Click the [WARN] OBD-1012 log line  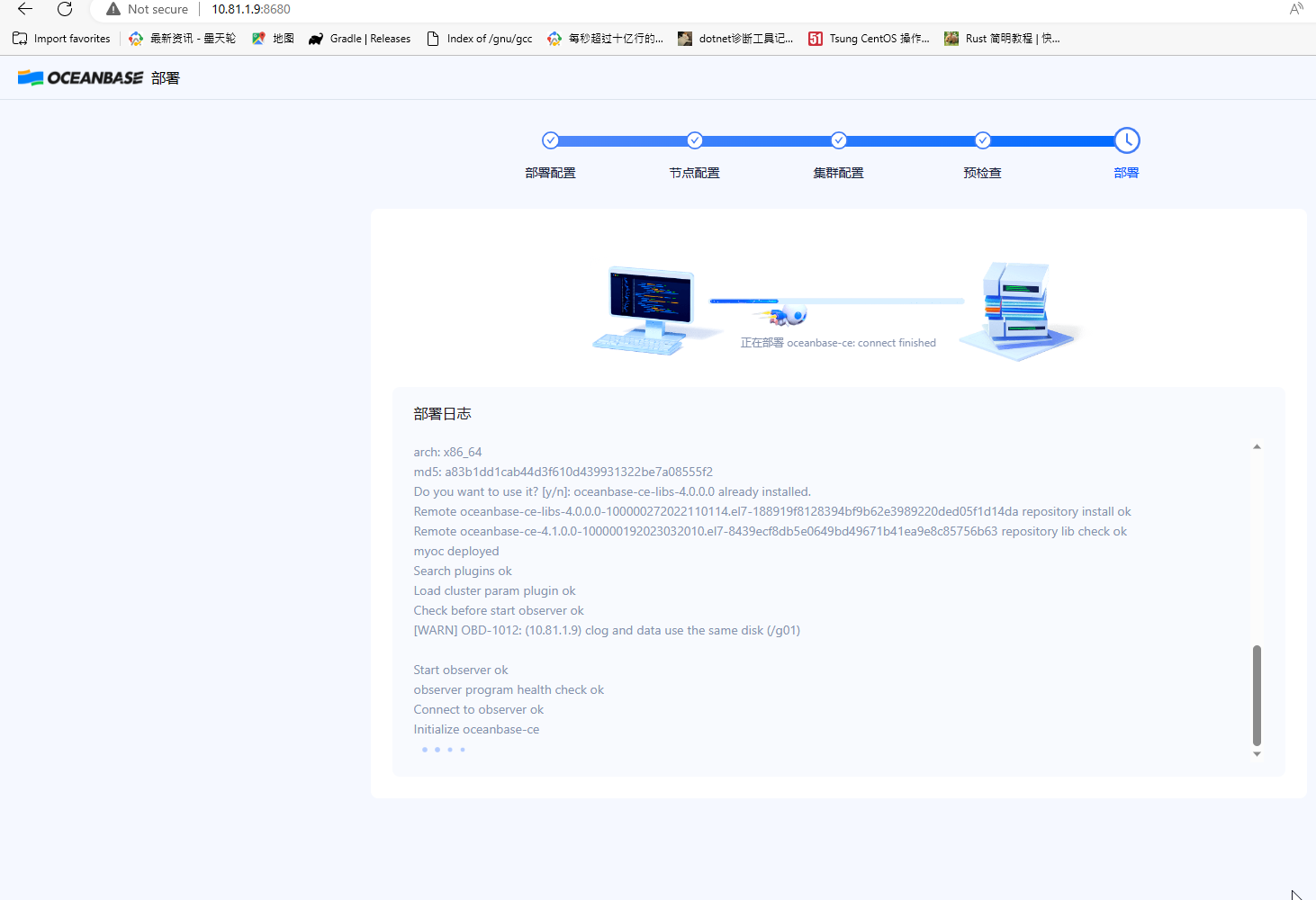click(607, 630)
